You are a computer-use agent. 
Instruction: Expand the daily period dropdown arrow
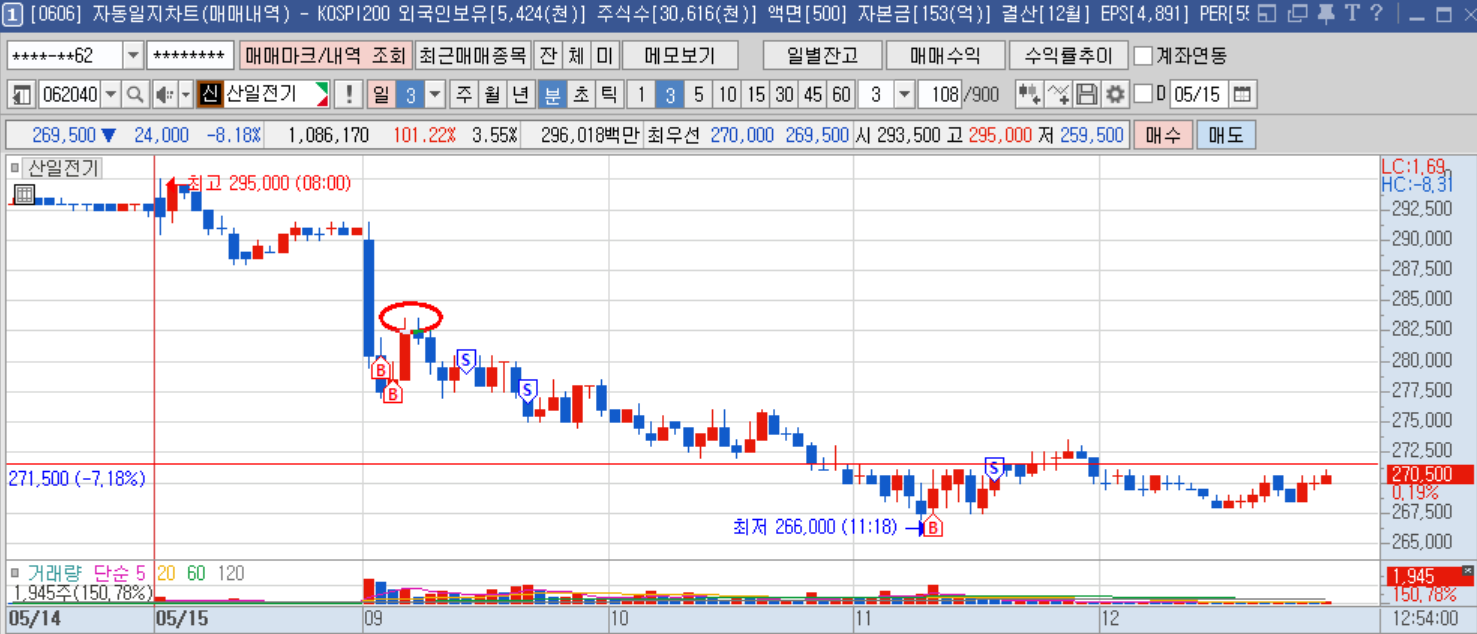click(436, 95)
